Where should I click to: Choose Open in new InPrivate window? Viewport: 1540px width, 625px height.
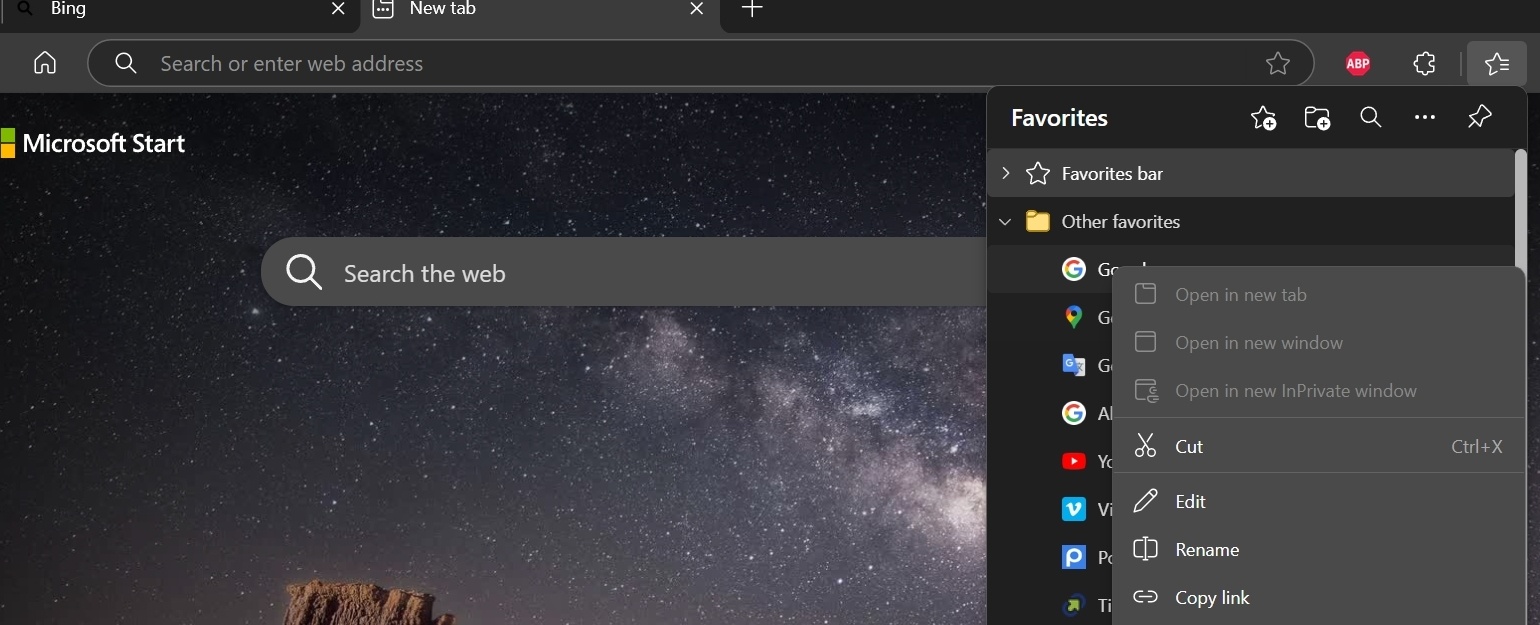tap(1318, 391)
